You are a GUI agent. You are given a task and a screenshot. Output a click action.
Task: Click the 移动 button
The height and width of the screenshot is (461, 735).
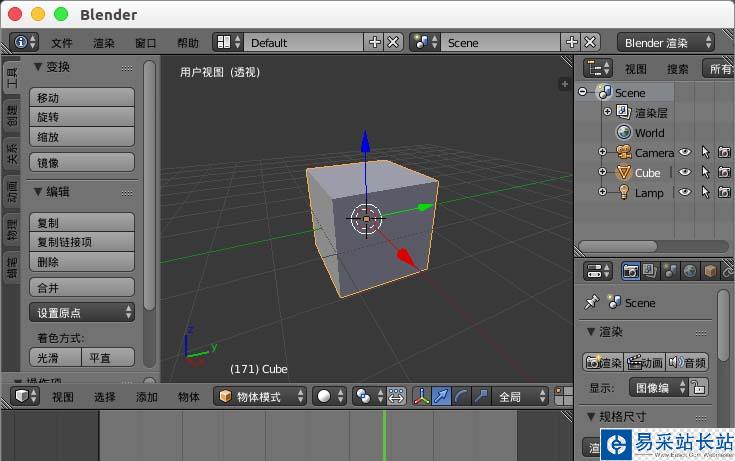pos(82,97)
